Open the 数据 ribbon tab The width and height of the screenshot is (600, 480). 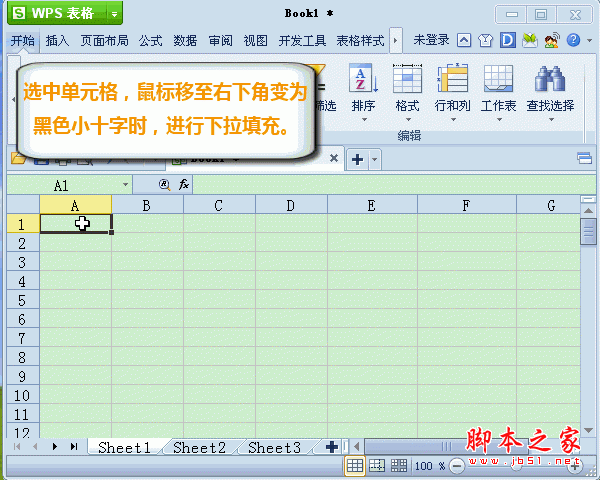[185, 40]
